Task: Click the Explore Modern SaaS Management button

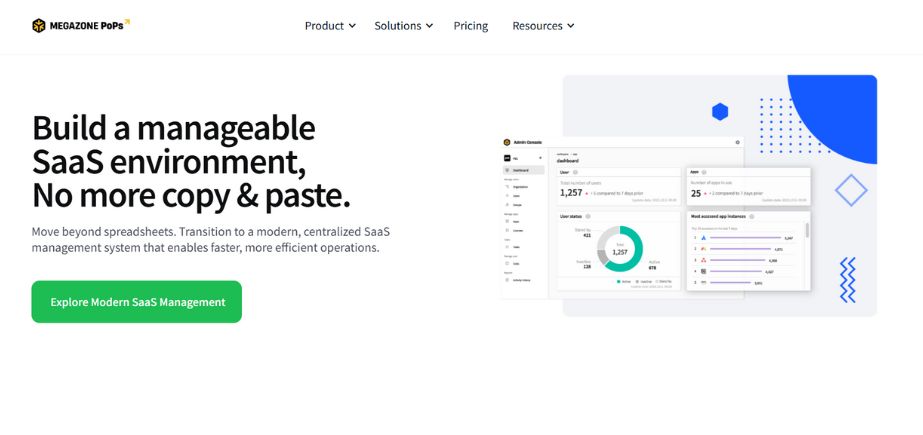Action: [x=137, y=301]
